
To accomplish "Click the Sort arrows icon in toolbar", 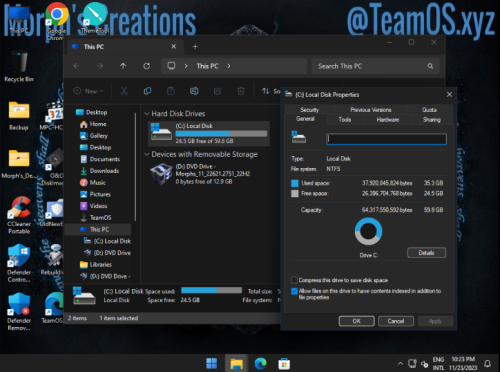I will coord(266,91).
